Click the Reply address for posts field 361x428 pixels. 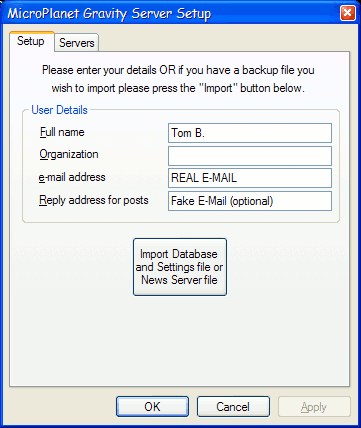(250, 201)
